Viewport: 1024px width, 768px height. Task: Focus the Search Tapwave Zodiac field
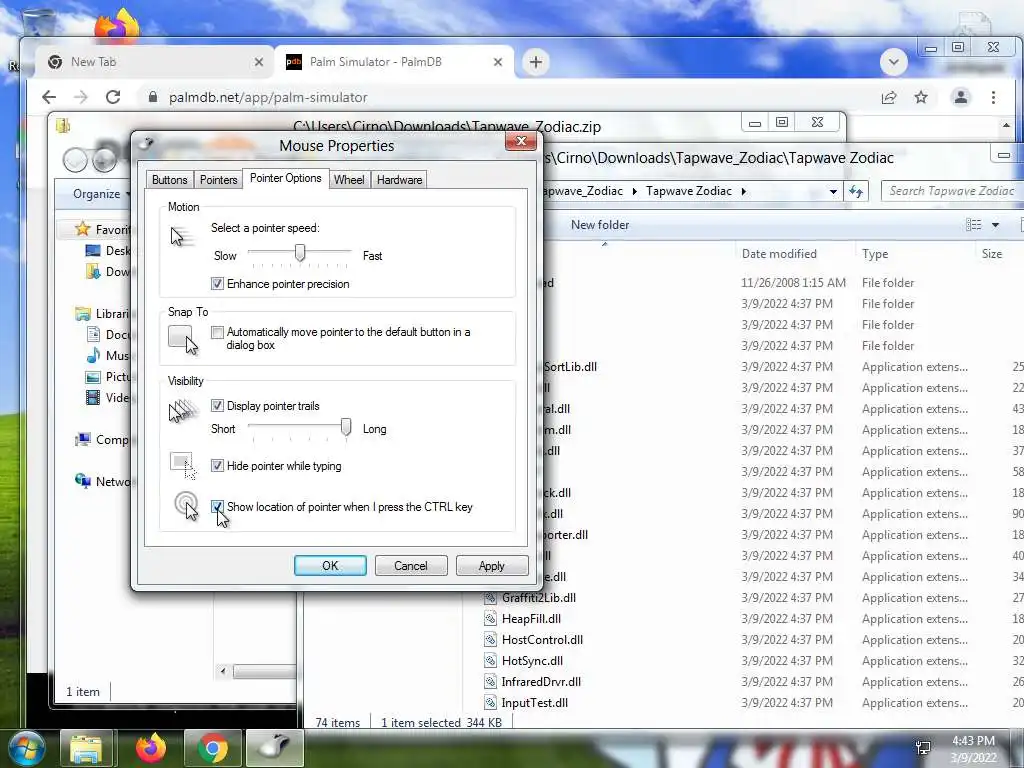(x=952, y=191)
